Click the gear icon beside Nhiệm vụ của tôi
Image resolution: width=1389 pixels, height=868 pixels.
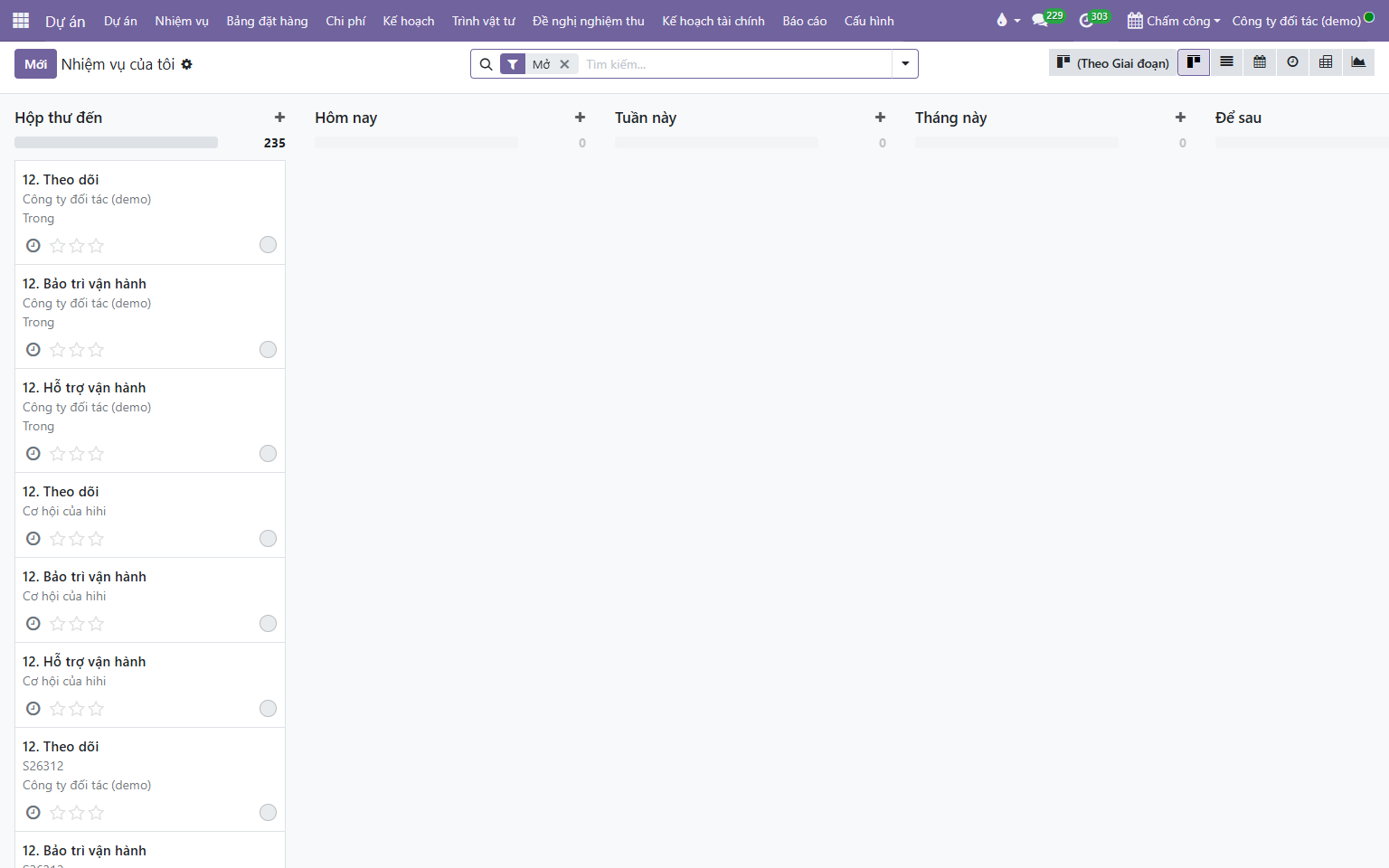coord(186,64)
